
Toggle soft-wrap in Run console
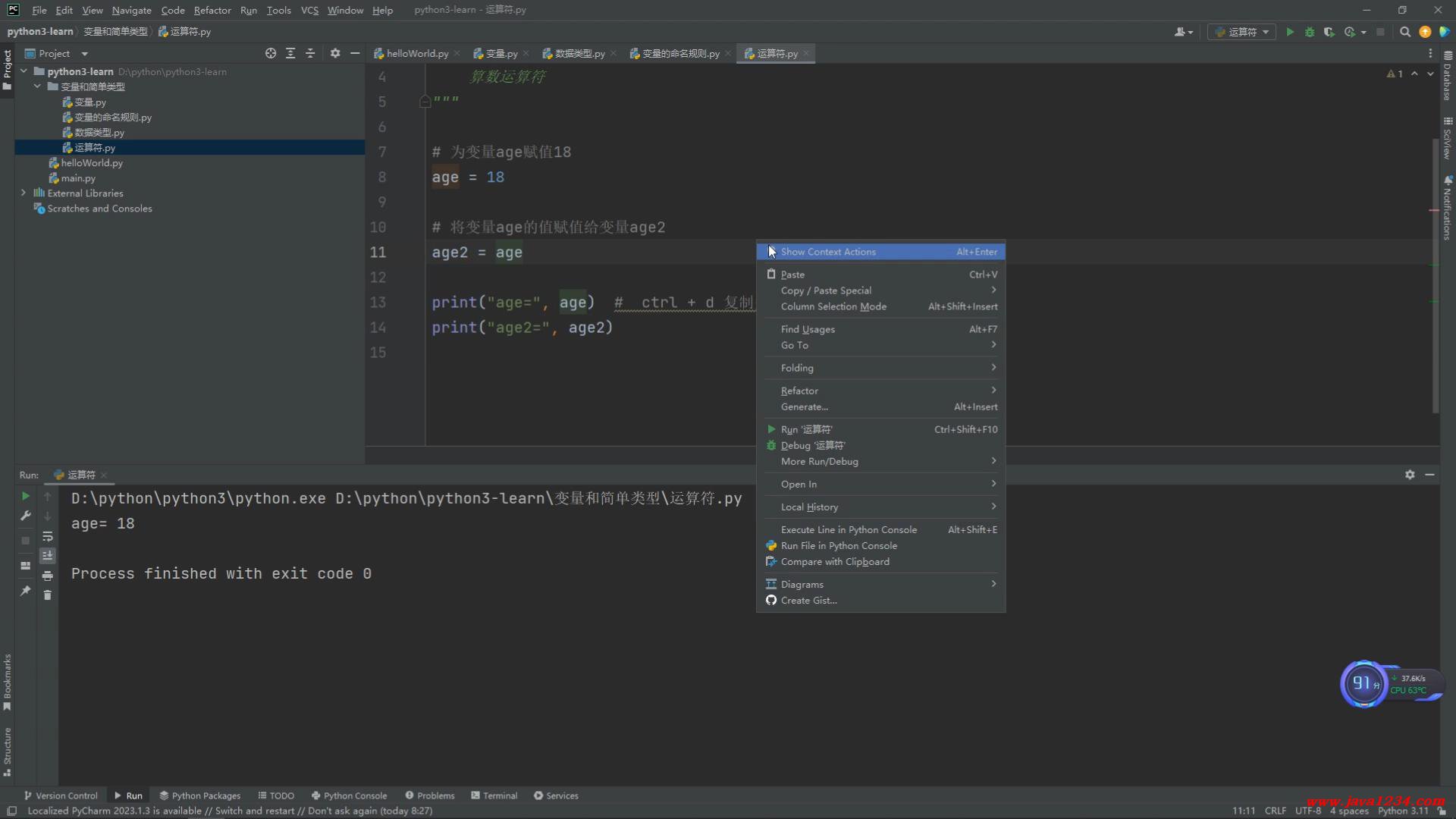[47, 536]
